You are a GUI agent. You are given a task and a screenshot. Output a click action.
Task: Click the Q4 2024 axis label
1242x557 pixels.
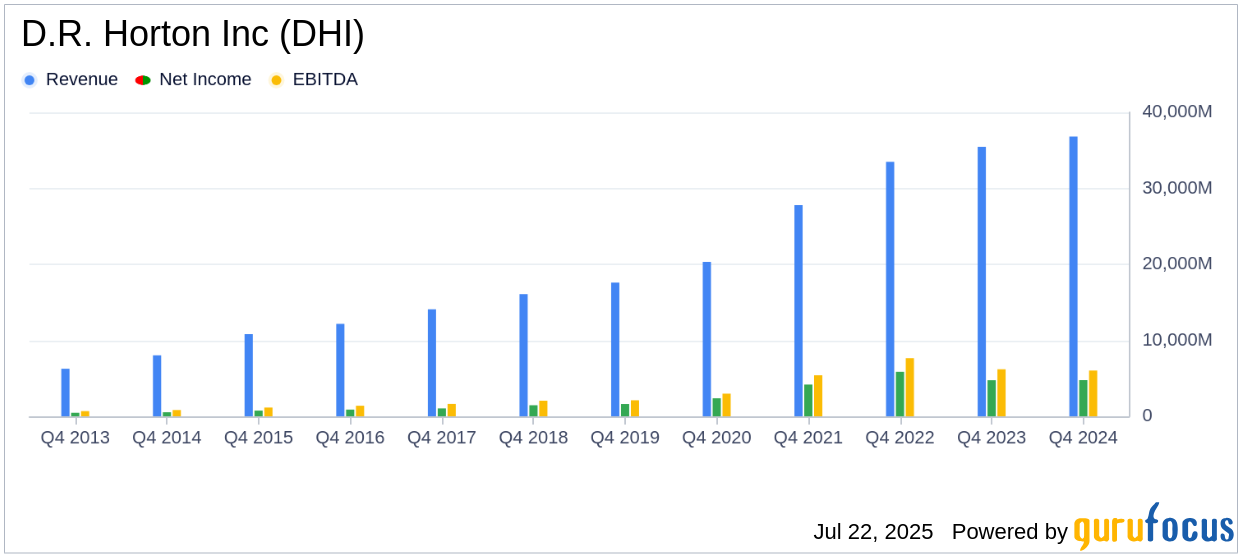tap(1083, 438)
